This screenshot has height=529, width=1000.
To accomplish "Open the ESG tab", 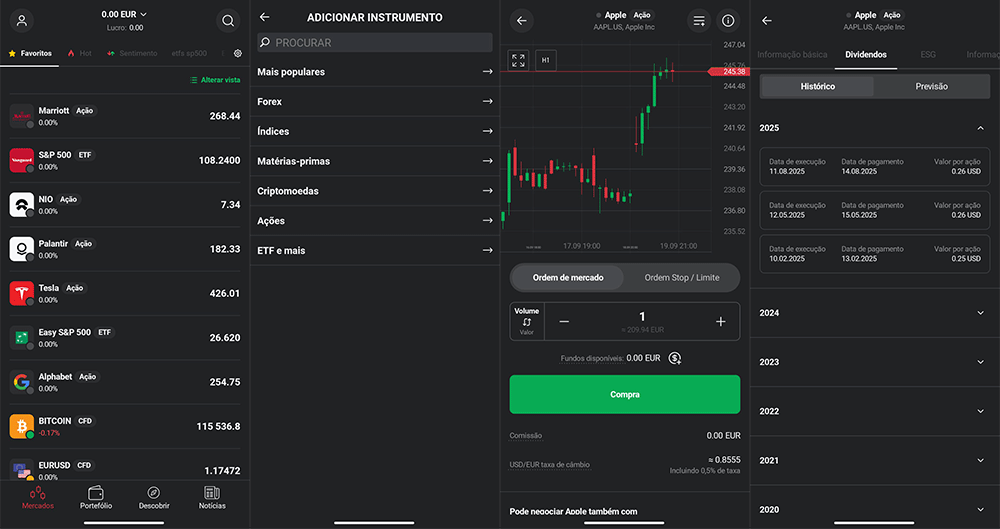I will tap(928, 55).
